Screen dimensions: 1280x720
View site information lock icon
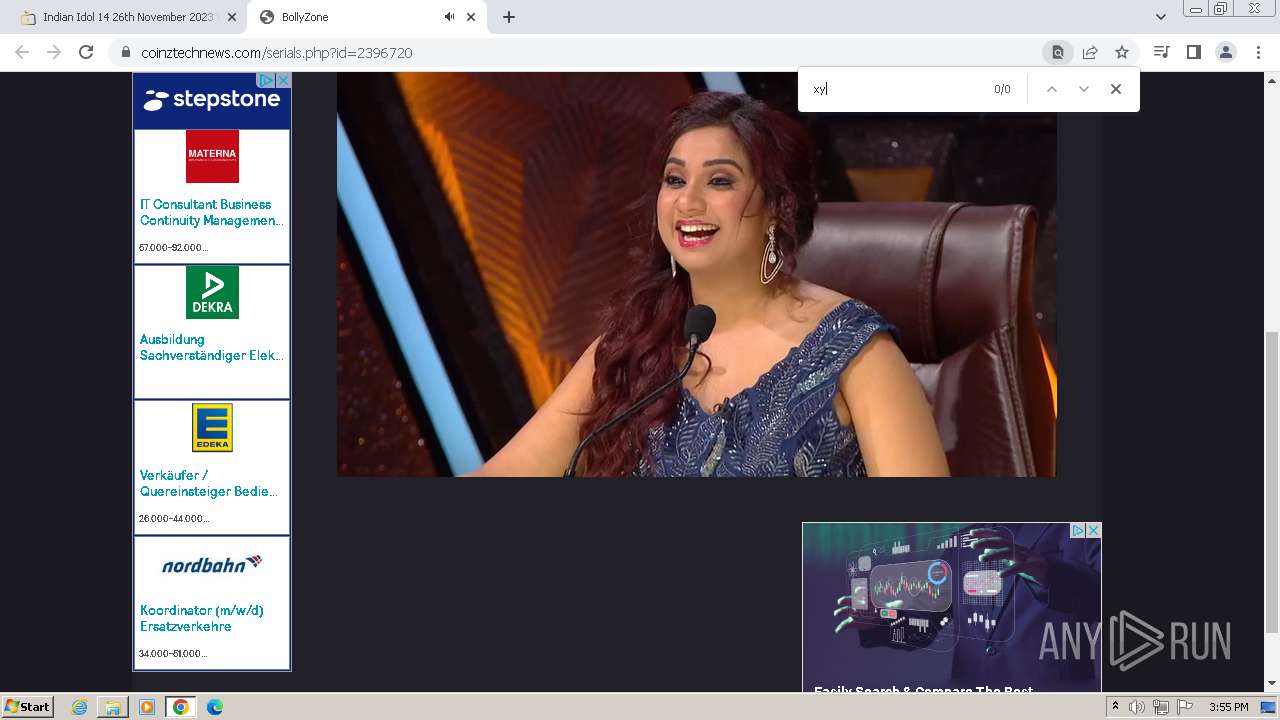pyautogui.click(x=125, y=52)
